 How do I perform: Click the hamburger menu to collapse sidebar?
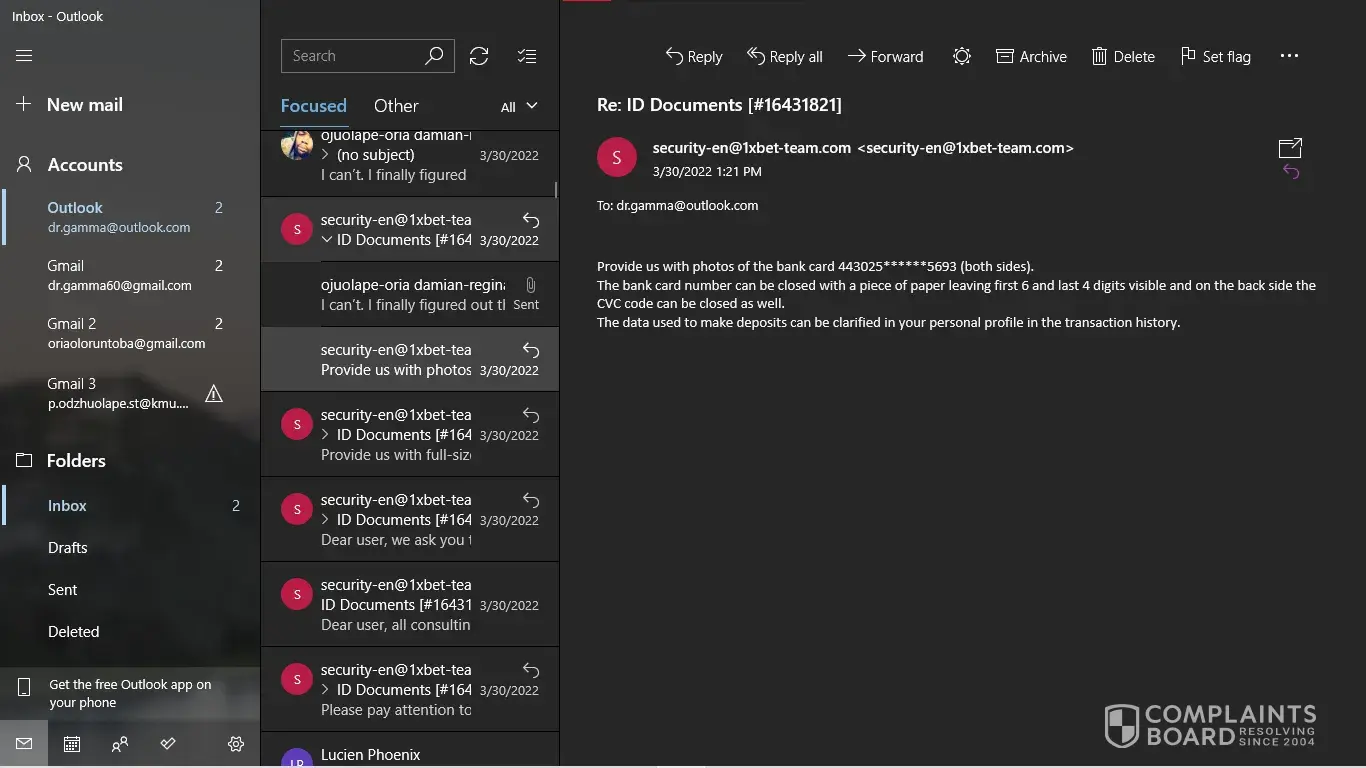24,56
